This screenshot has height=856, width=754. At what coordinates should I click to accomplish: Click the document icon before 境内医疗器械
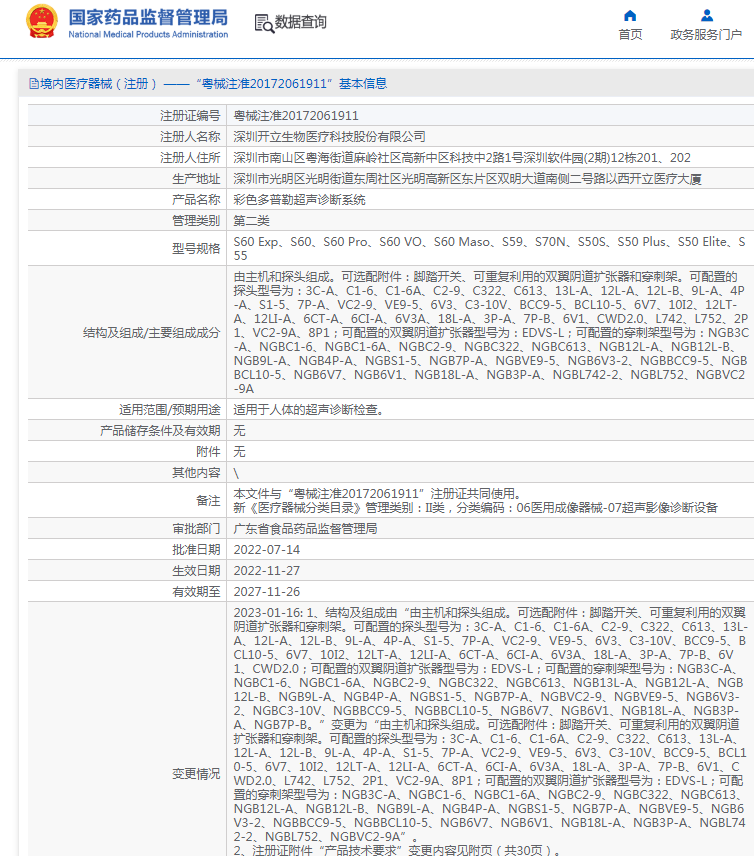34,84
